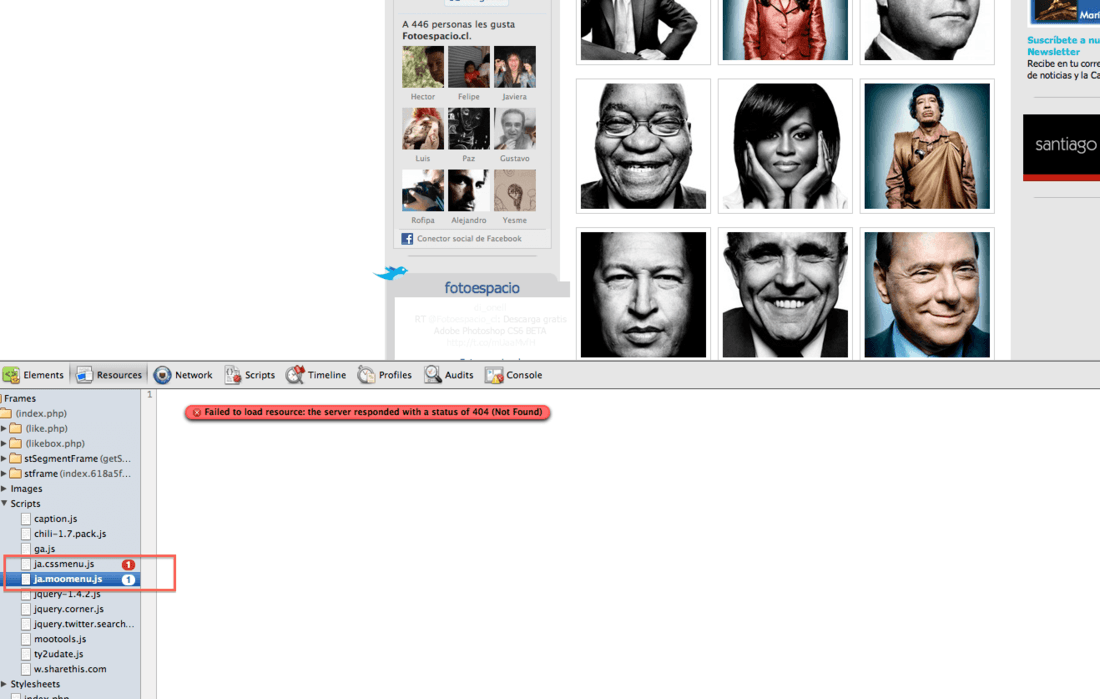Viewport: 1100px width, 699px height.
Task: Open the Timeline panel icon
Action: click(x=295, y=375)
